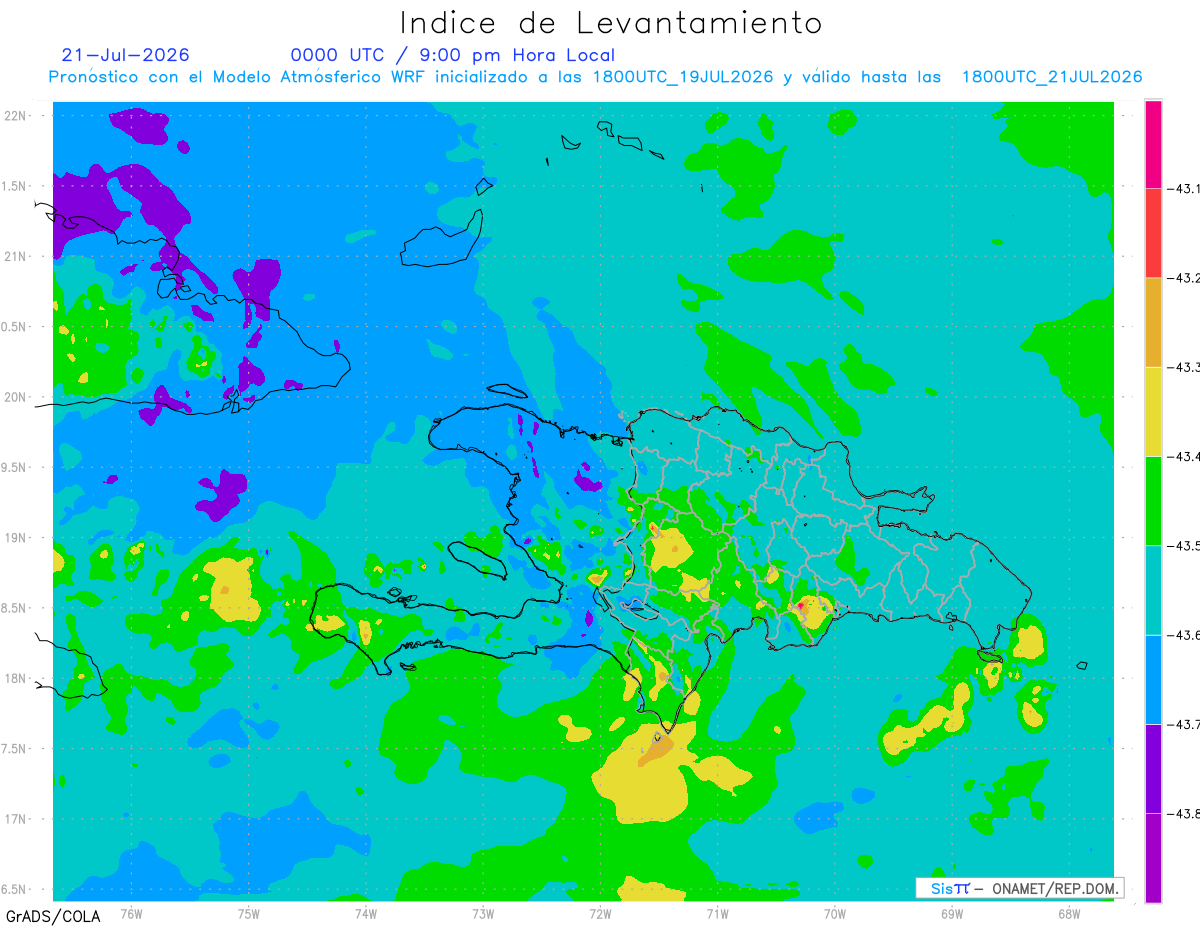Click the 'SisTT - ONAMET/REP.DOM.' label

[x=1019, y=888]
